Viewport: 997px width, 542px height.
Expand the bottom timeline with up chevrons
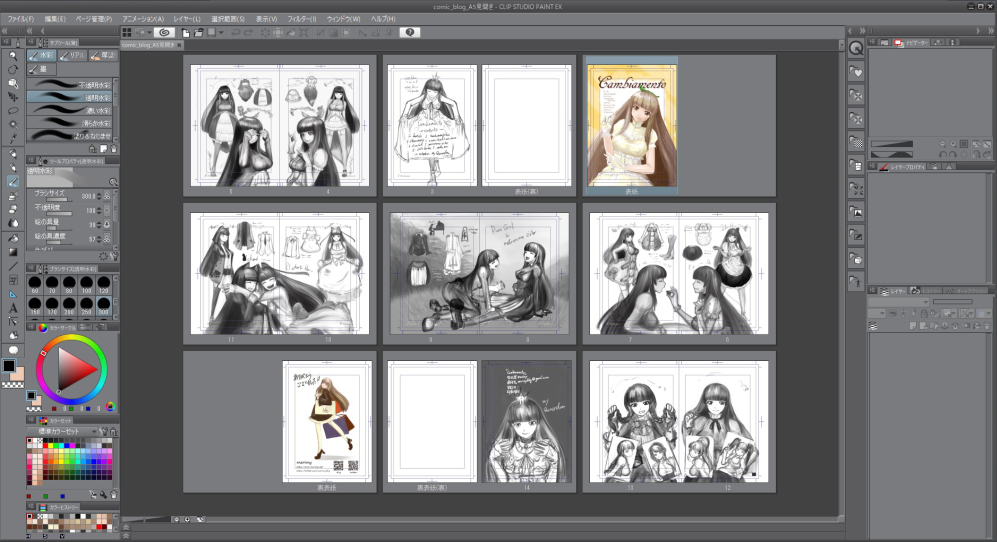click(x=126, y=527)
